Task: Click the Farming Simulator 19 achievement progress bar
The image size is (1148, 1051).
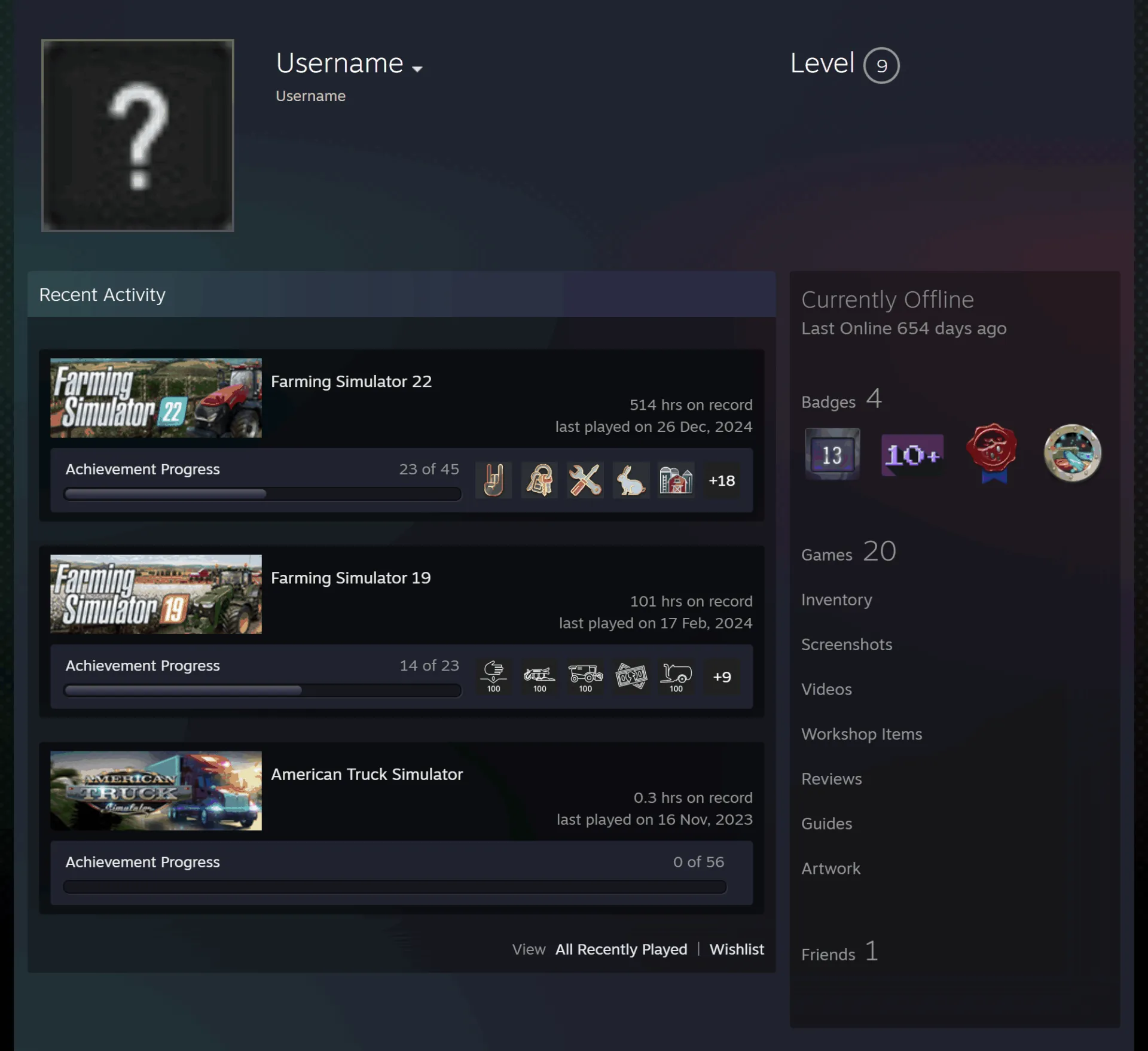Action: (262, 690)
